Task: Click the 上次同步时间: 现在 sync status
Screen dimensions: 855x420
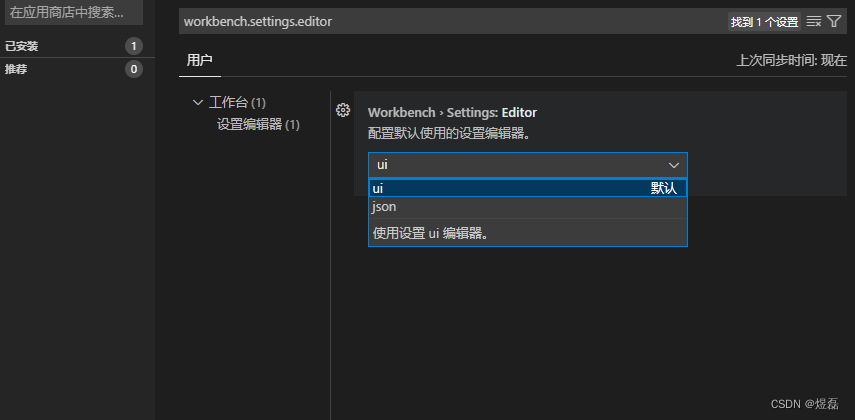Action: click(x=792, y=61)
